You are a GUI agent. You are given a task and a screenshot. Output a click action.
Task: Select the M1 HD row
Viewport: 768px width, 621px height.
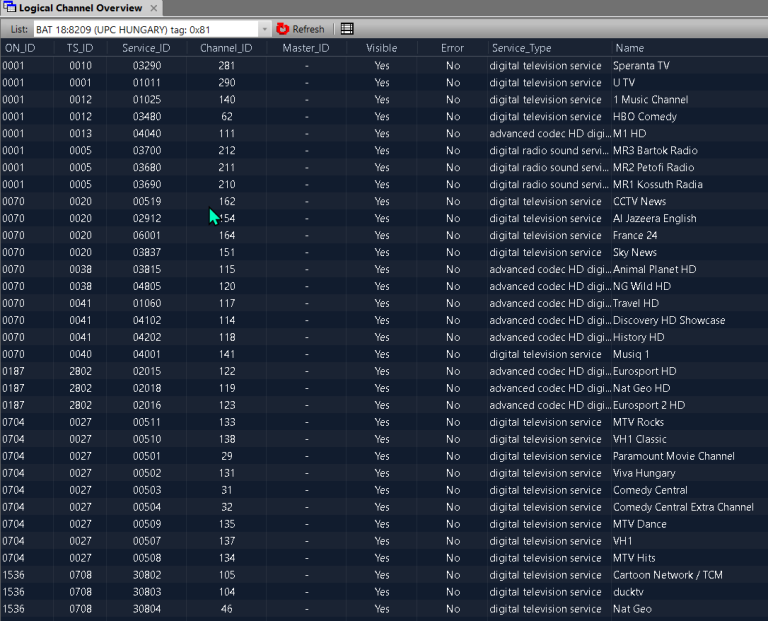[384, 134]
